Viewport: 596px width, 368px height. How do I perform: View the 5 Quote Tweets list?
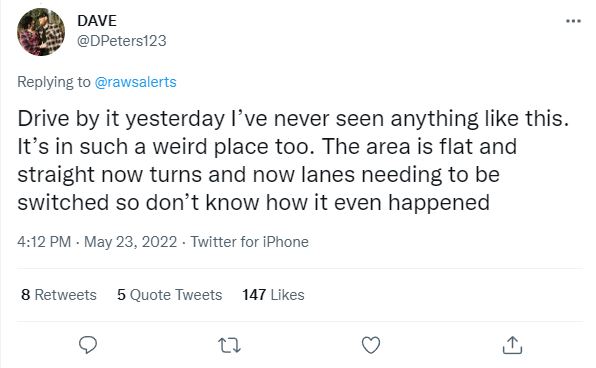(x=170, y=295)
